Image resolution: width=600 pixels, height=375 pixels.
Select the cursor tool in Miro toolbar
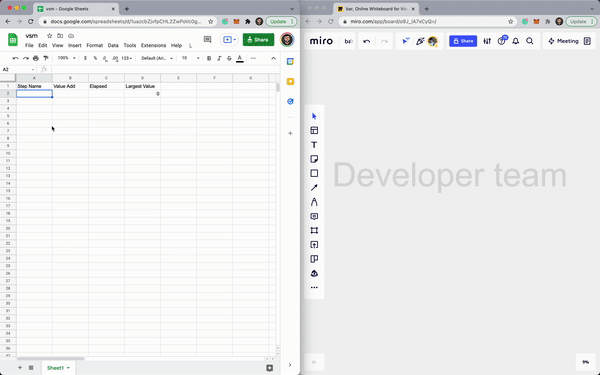pyautogui.click(x=314, y=116)
